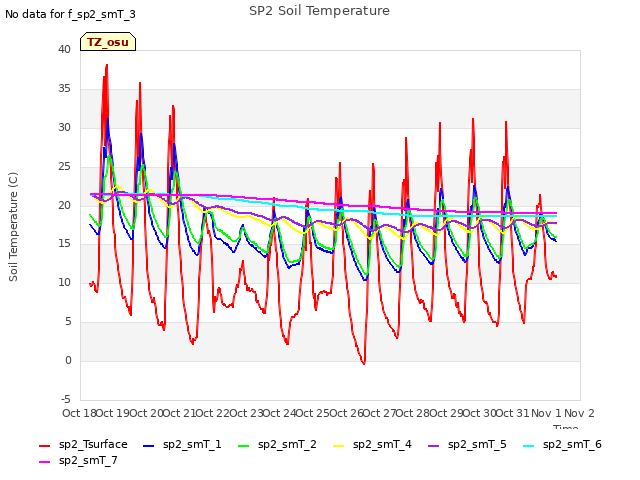Click the -5 y-axis tick label
The width and height of the screenshot is (640, 480).
coord(67,400)
